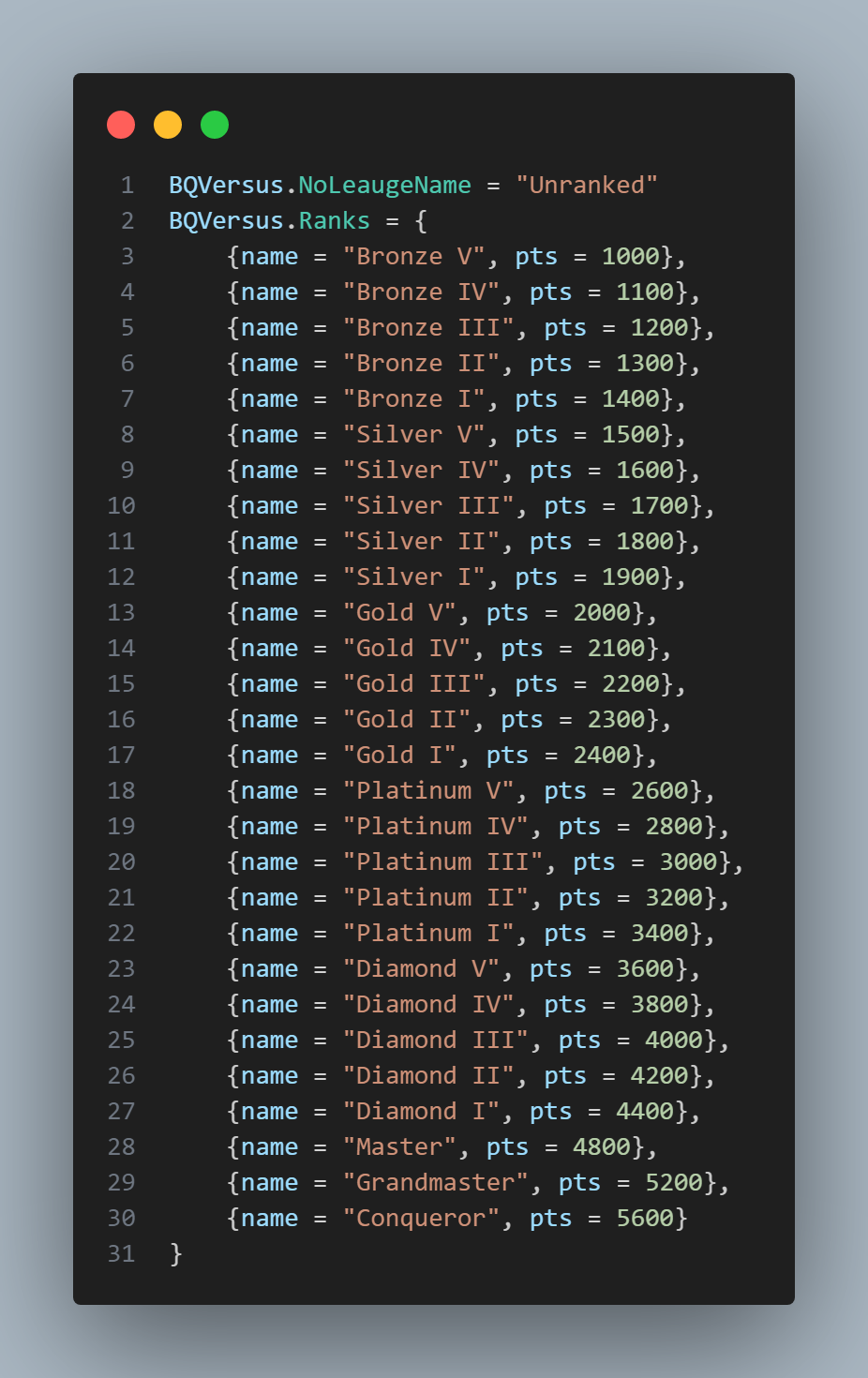Image resolution: width=868 pixels, height=1378 pixels.
Task: Click the "Gold I" string
Action: click(x=399, y=755)
